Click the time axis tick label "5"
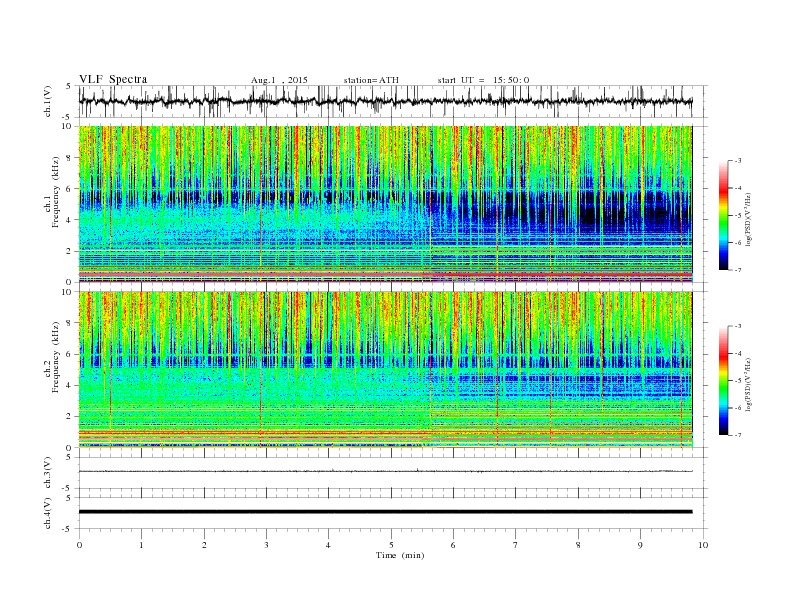 [391, 545]
